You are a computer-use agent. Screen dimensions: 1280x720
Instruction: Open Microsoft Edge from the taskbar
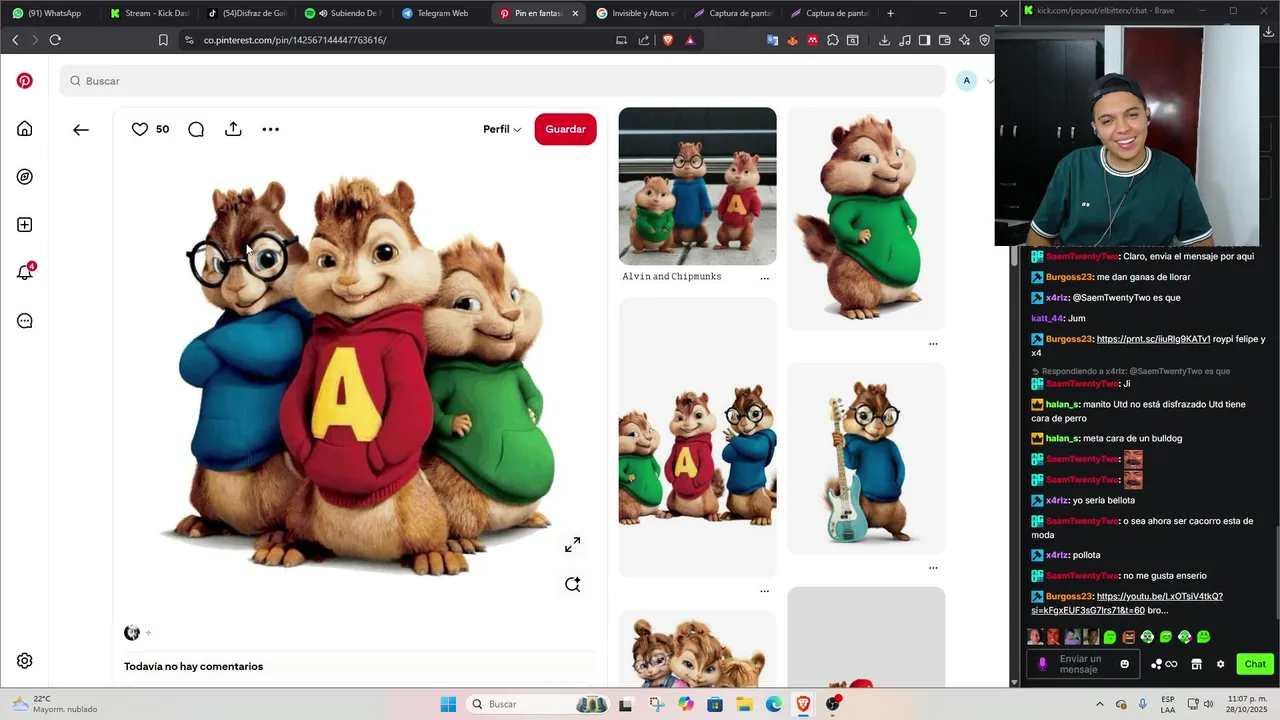[774, 704]
